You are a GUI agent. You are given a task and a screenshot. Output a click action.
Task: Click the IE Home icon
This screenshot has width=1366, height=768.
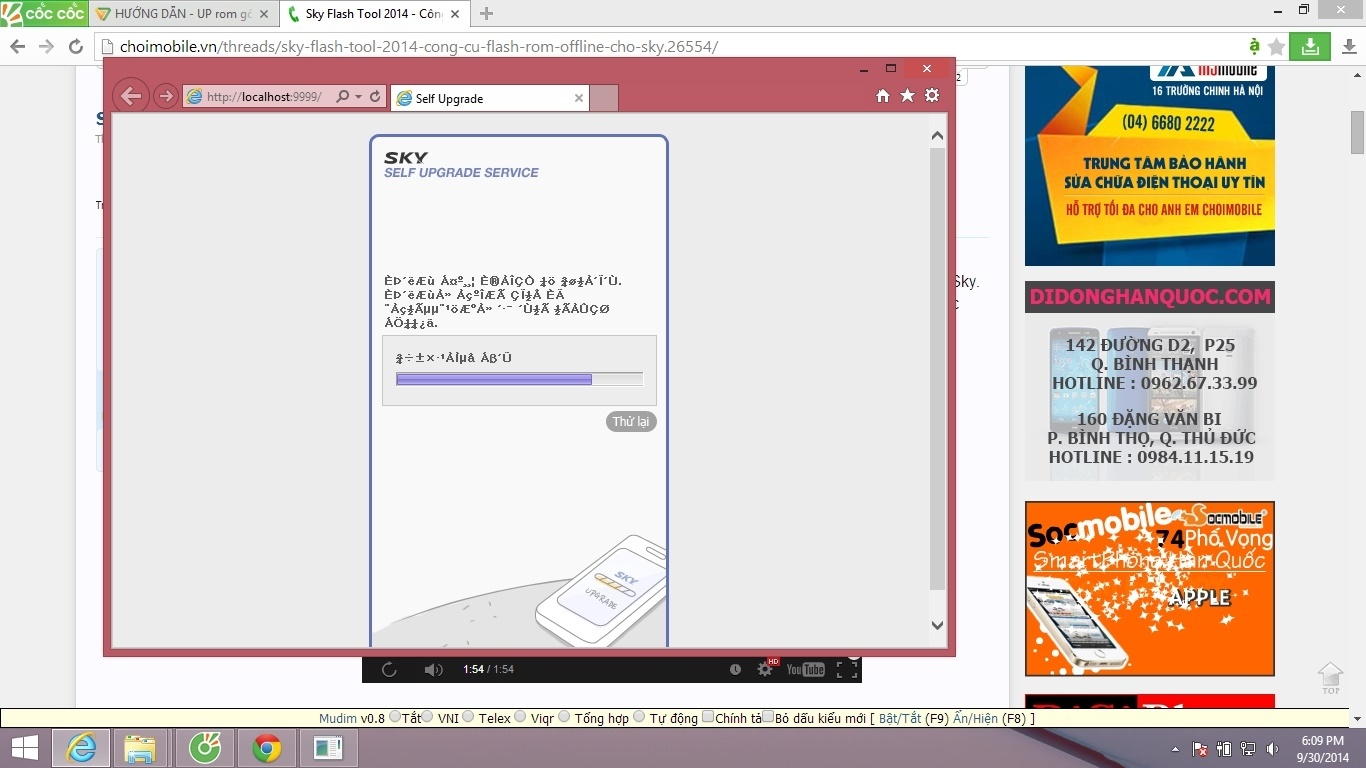coord(882,96)
